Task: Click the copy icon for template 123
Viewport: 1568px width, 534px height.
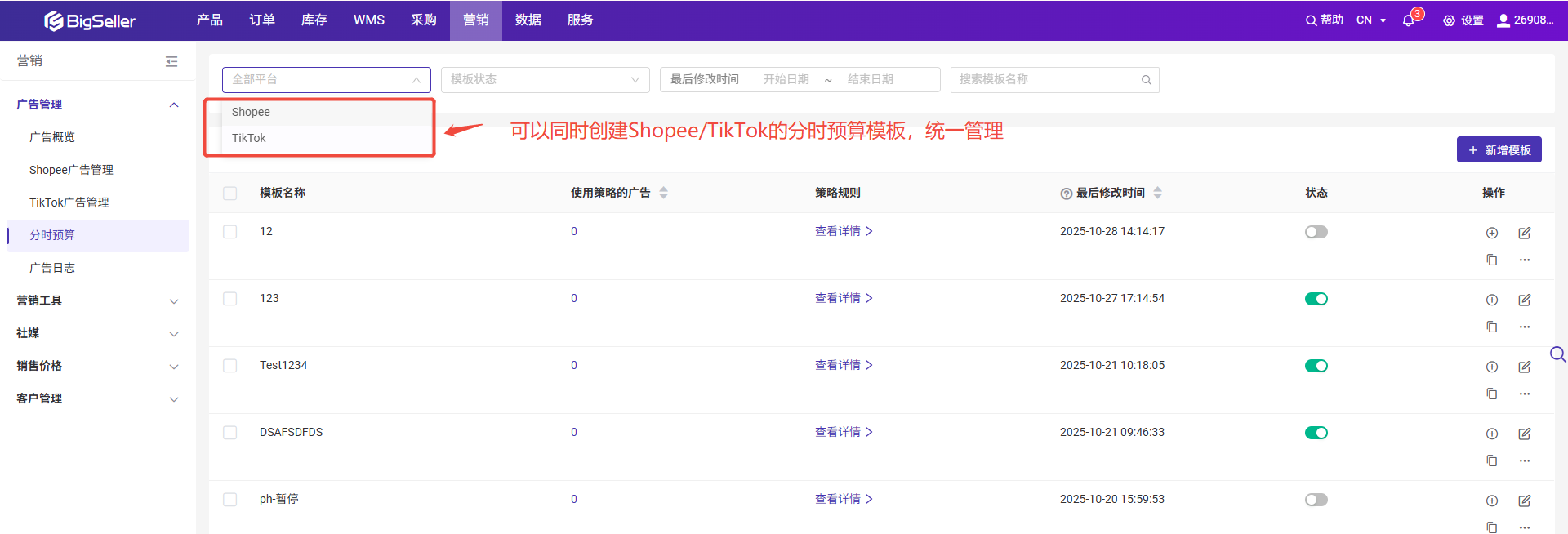Action: click(x=1491, y=327)
